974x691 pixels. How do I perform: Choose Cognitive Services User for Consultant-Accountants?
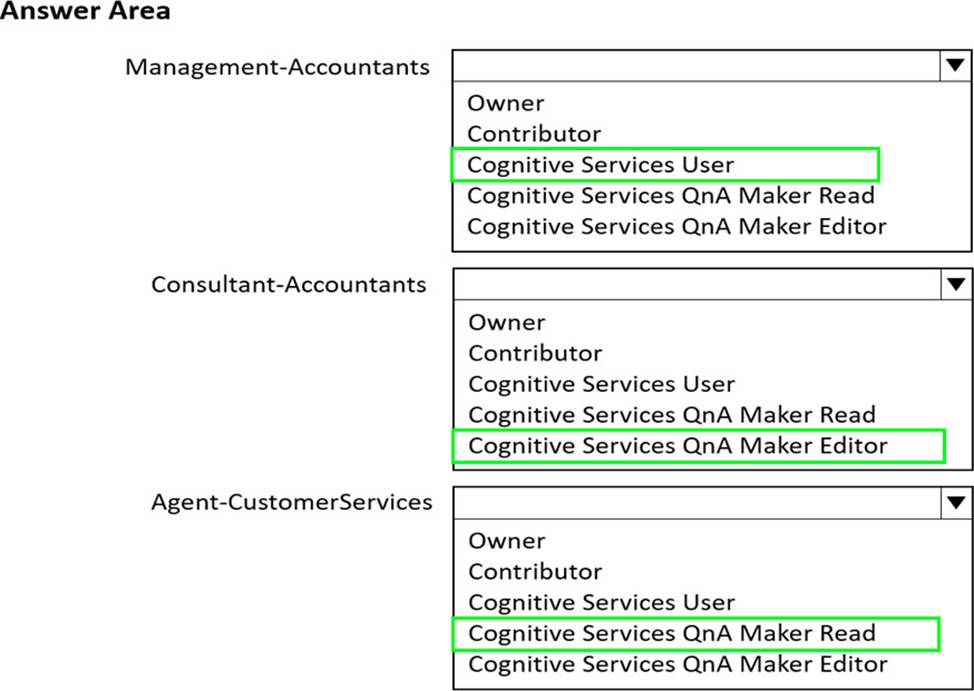coord(600,384)
